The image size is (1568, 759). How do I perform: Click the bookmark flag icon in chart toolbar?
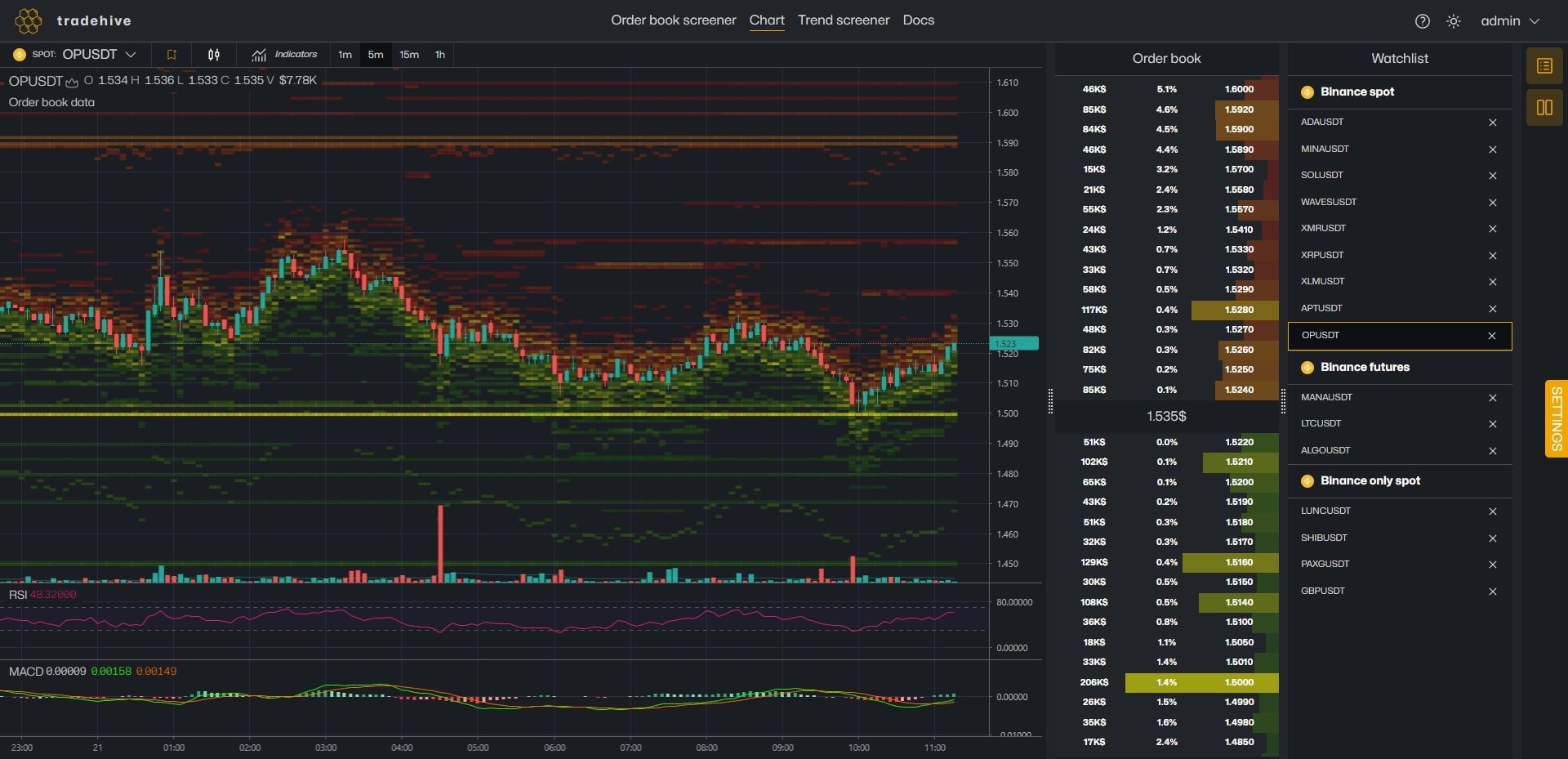point(171,55)
